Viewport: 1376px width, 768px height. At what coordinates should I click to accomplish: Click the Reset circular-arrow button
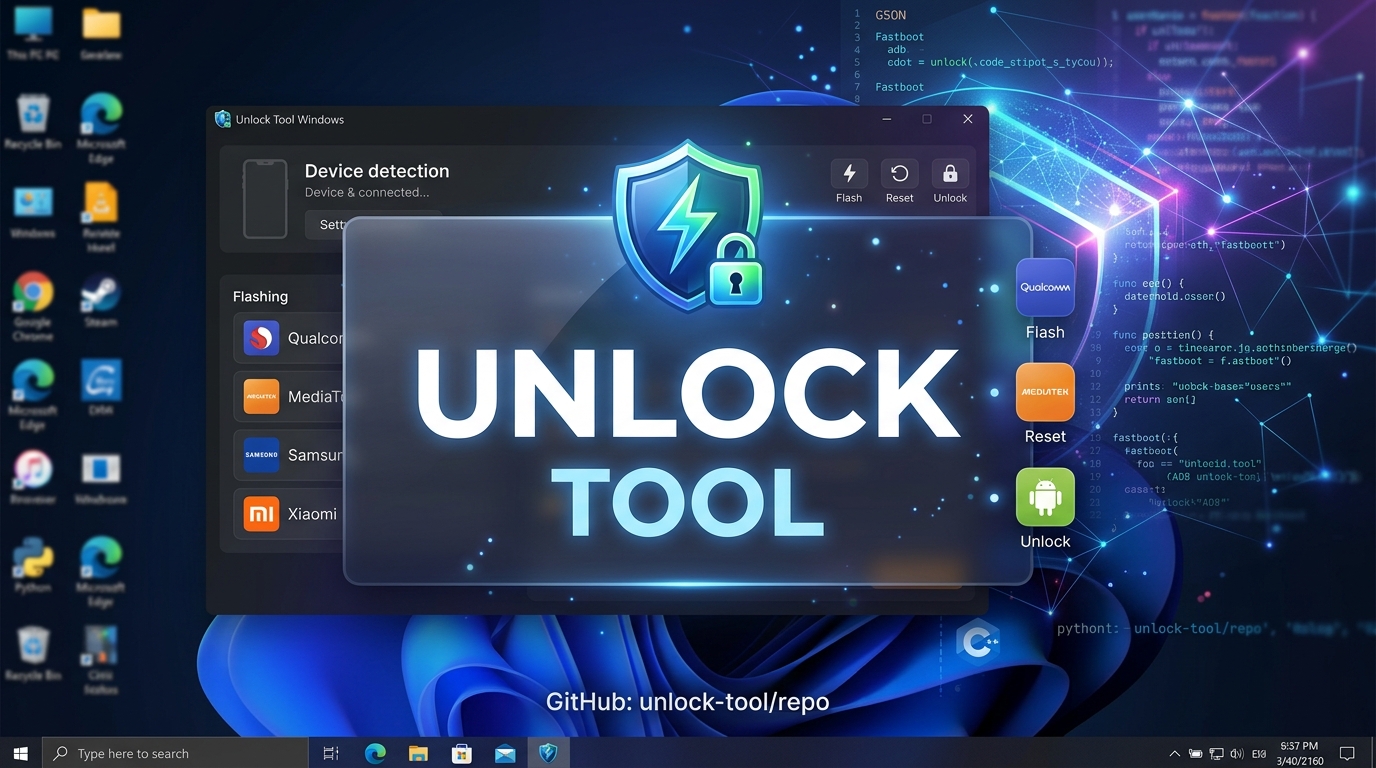899,174
